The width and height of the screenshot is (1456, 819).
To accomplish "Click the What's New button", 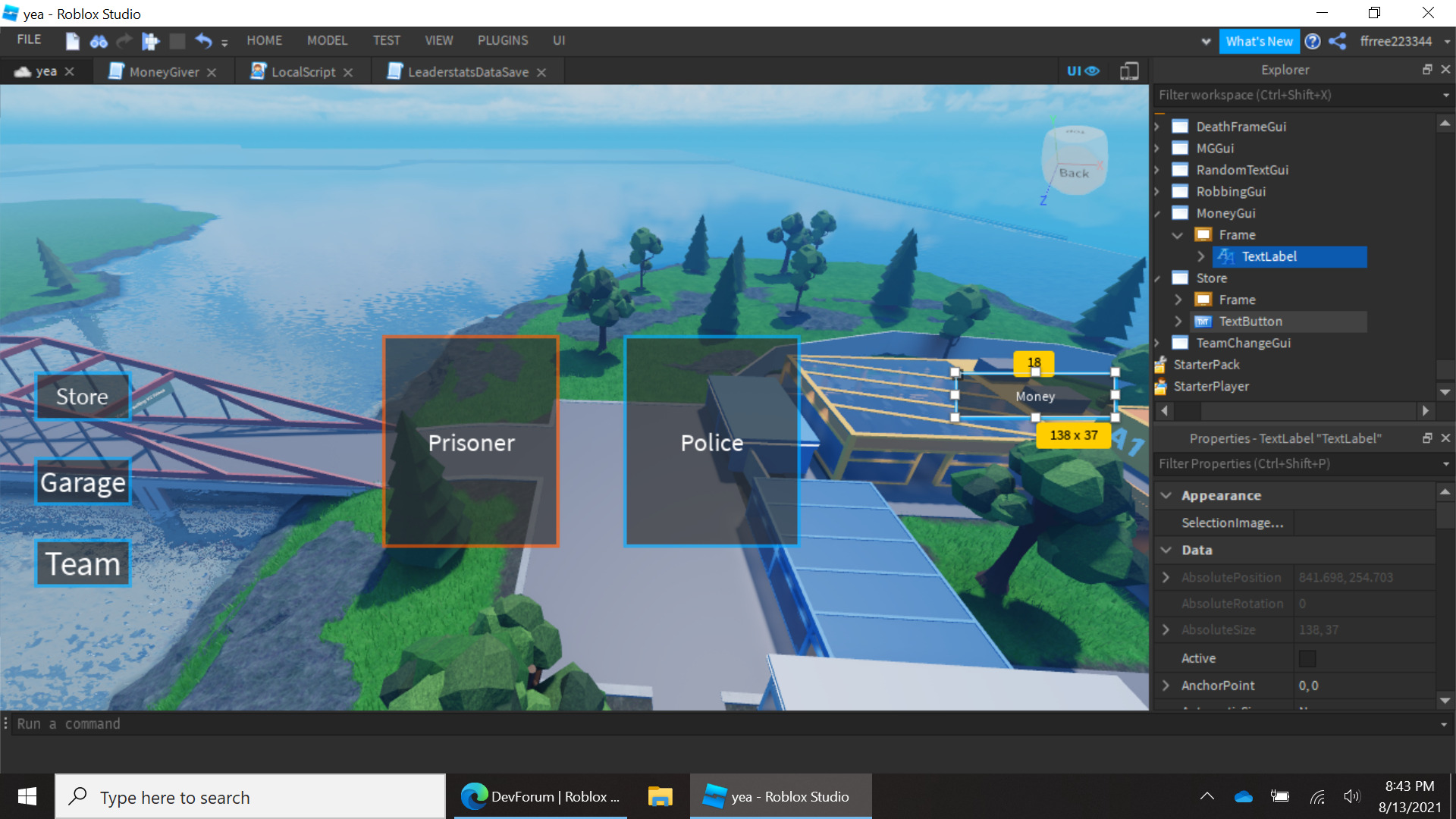I will coord(1259,41).
